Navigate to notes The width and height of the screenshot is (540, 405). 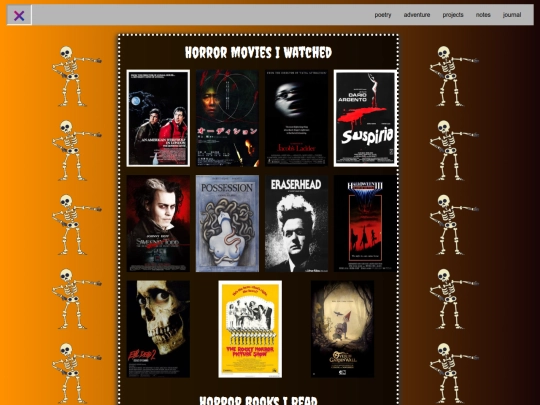(x=483, y=15)
